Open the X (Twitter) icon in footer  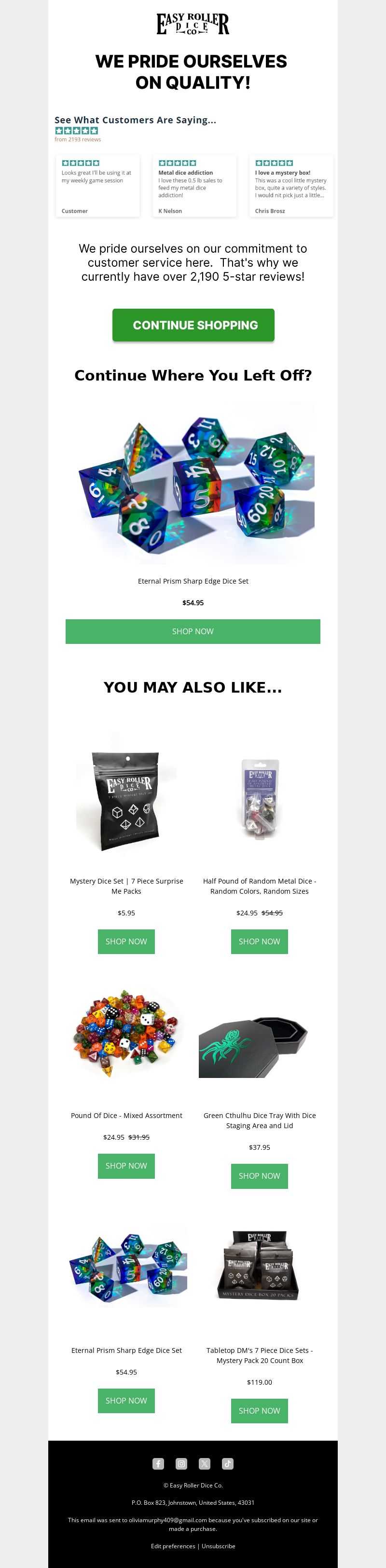point(205,1464)
